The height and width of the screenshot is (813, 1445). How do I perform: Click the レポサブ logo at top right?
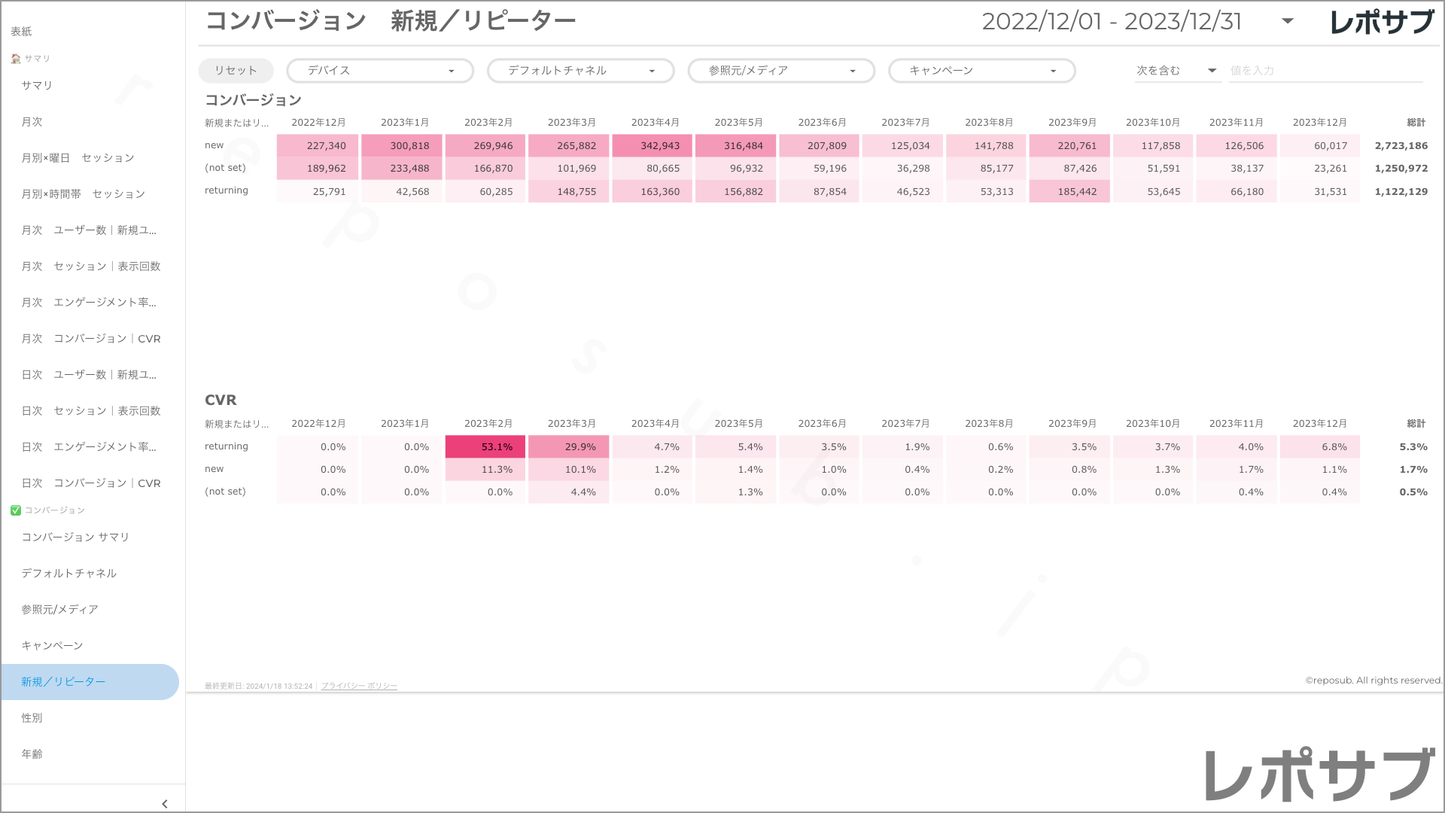(x=1381, y=22)
